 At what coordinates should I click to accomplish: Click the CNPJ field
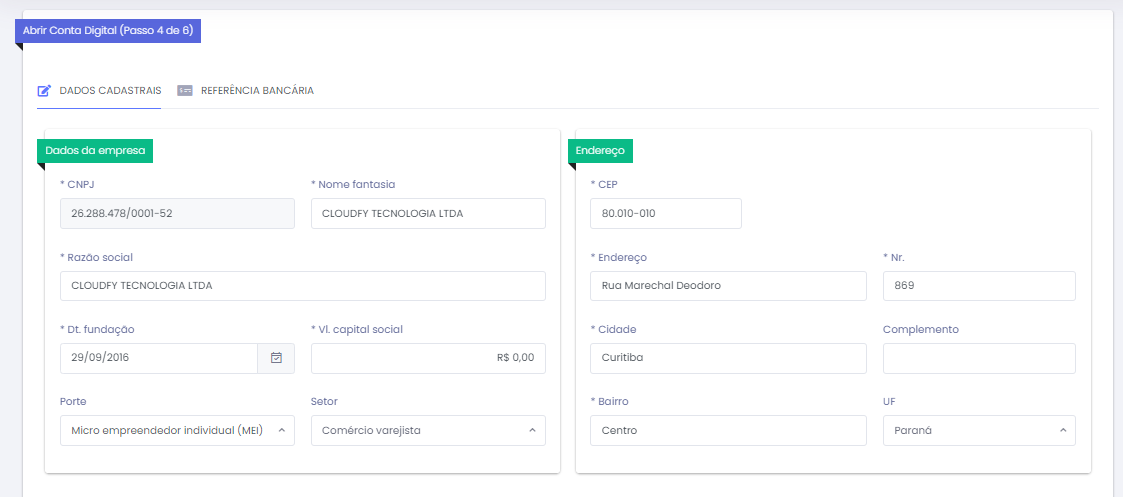177,213
